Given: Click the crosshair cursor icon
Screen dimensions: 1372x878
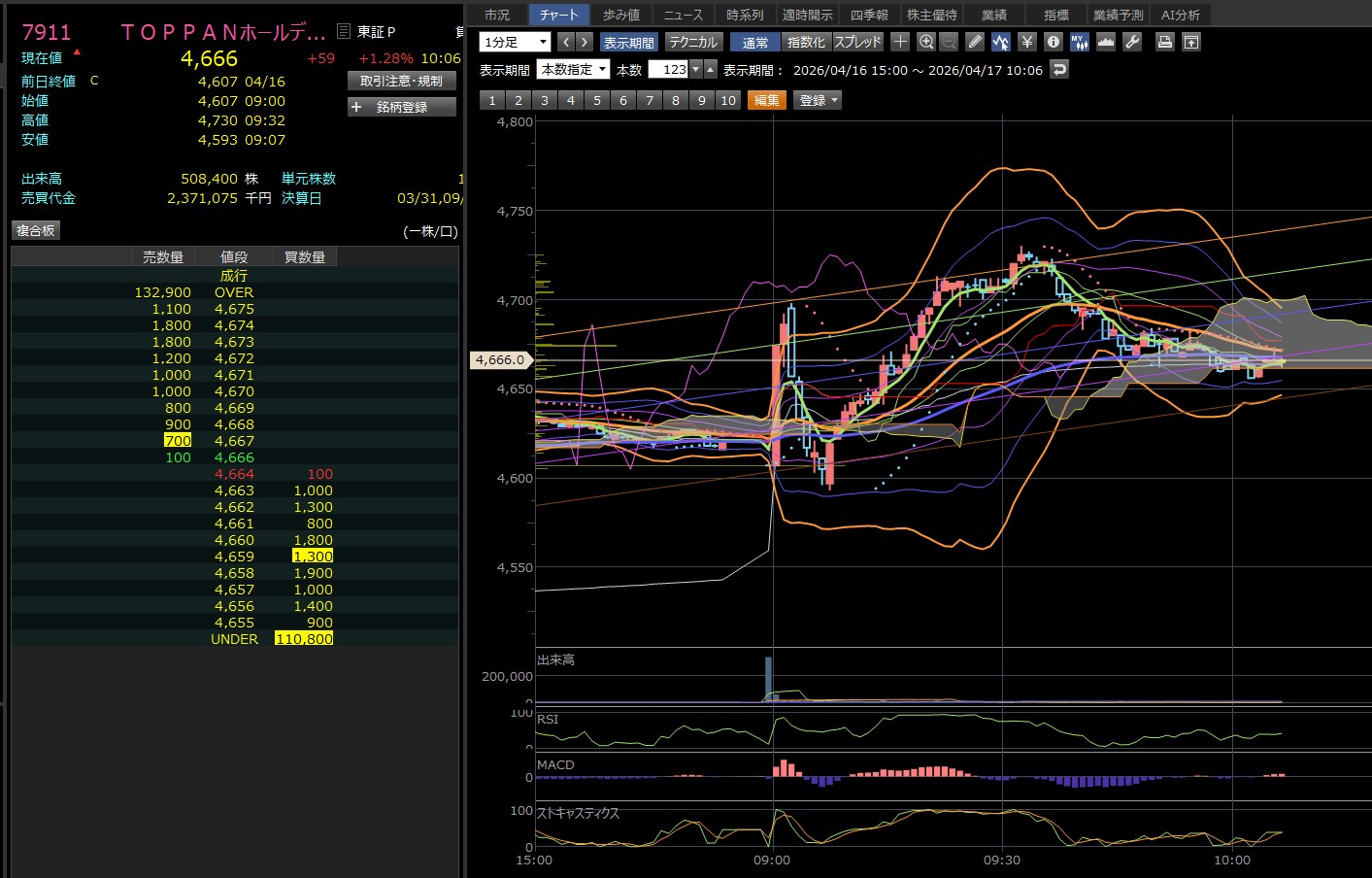Looking at the screenshot, I should (x=900, y=42).
